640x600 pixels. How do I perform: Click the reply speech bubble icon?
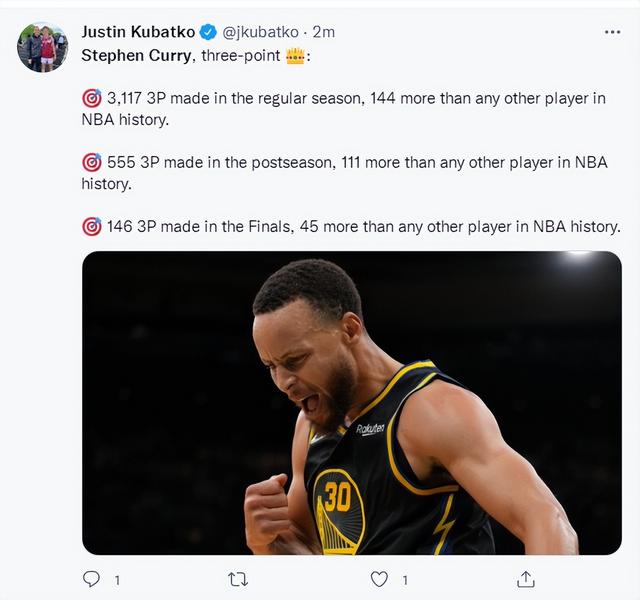91,579
